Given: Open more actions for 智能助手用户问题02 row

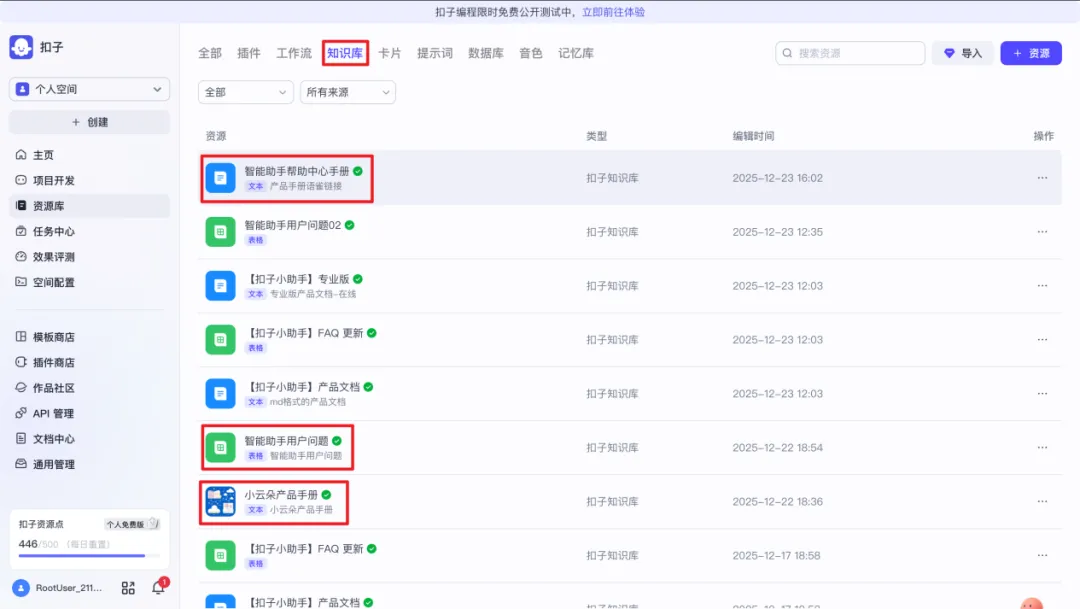Looking at the screenshot, I should (x=1042, y=232).
